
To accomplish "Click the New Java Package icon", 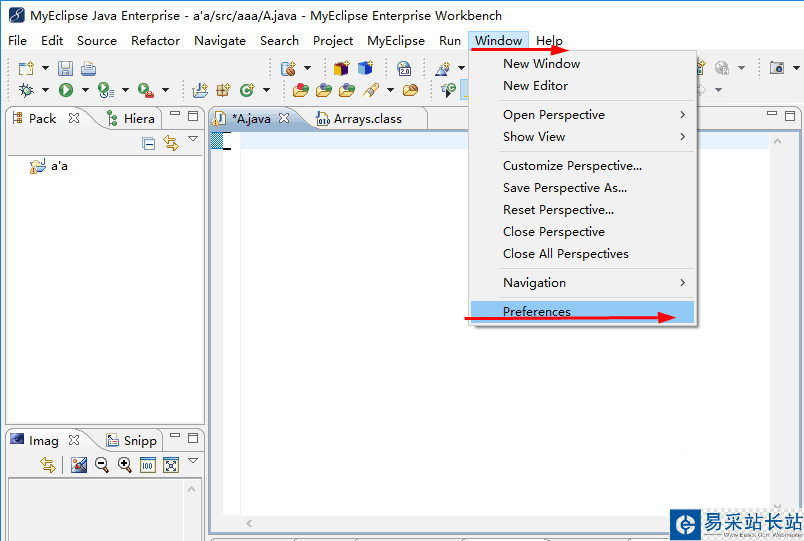I will pos(224,90).
